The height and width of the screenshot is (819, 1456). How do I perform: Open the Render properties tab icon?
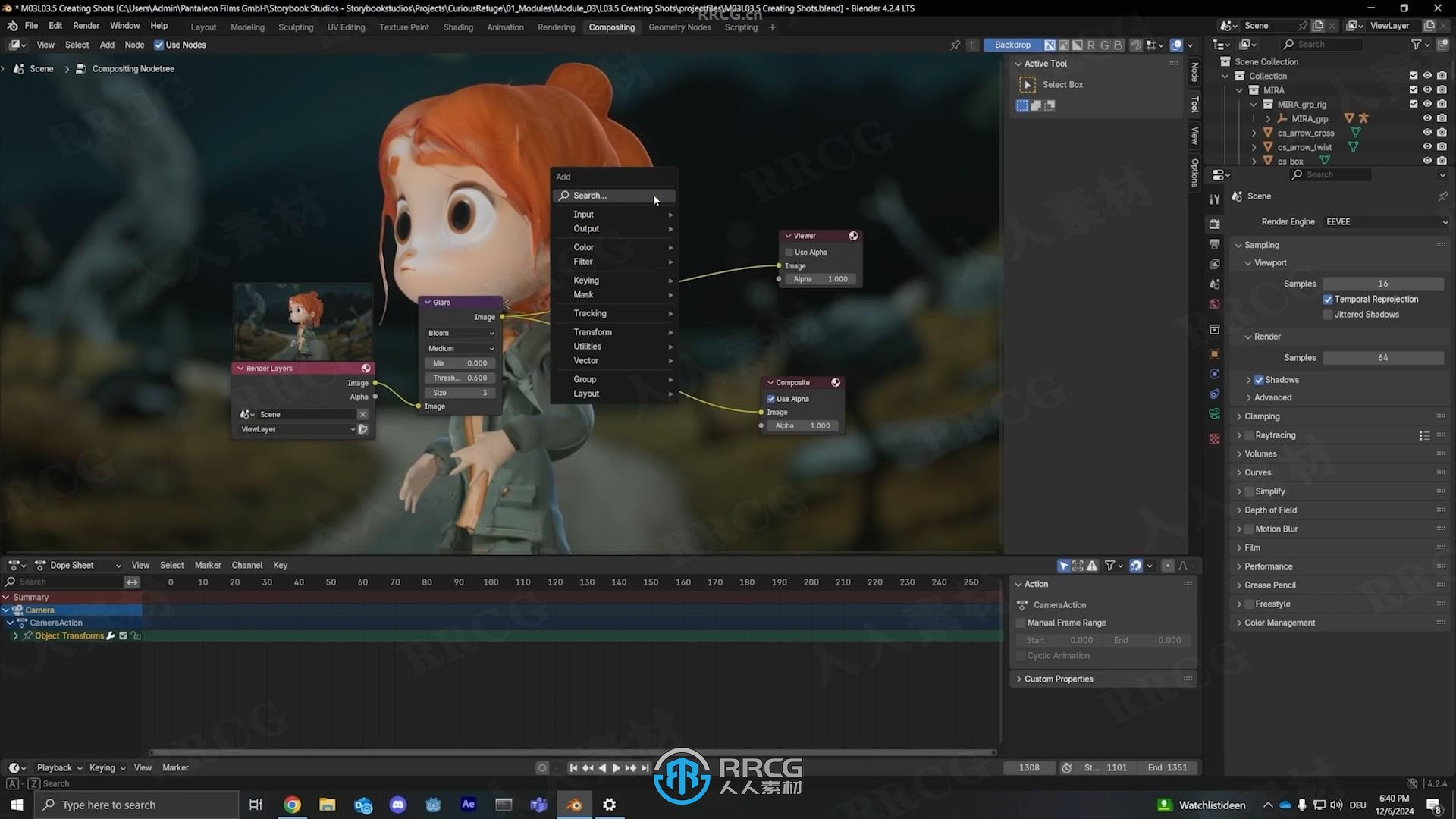point(1214,224)
